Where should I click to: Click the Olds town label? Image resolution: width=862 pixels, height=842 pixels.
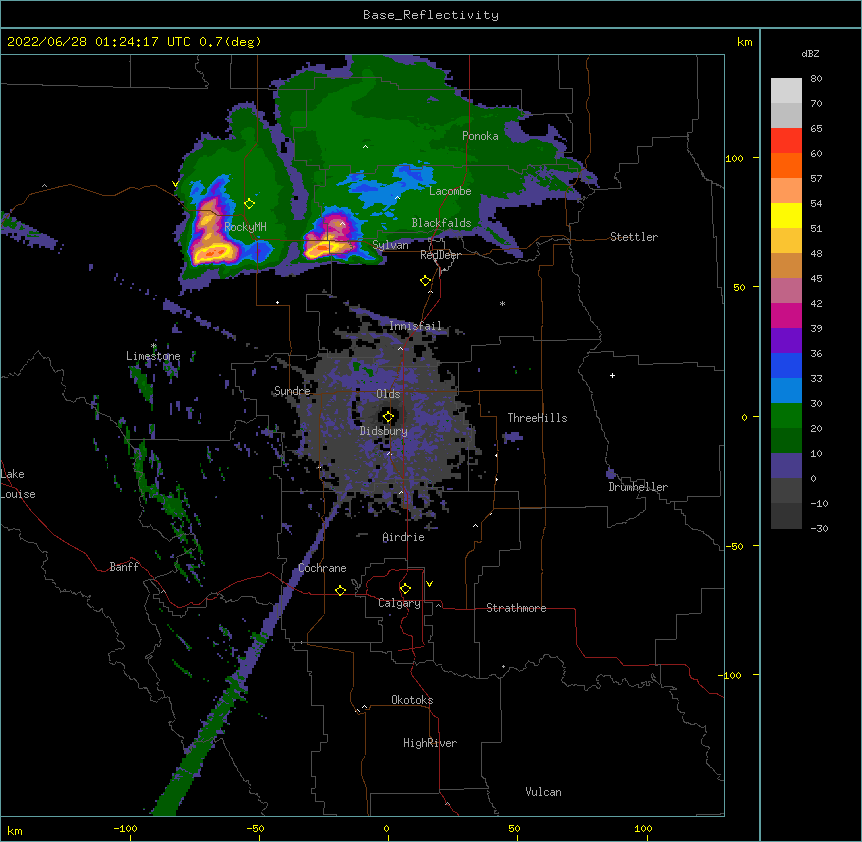[388, 394]
